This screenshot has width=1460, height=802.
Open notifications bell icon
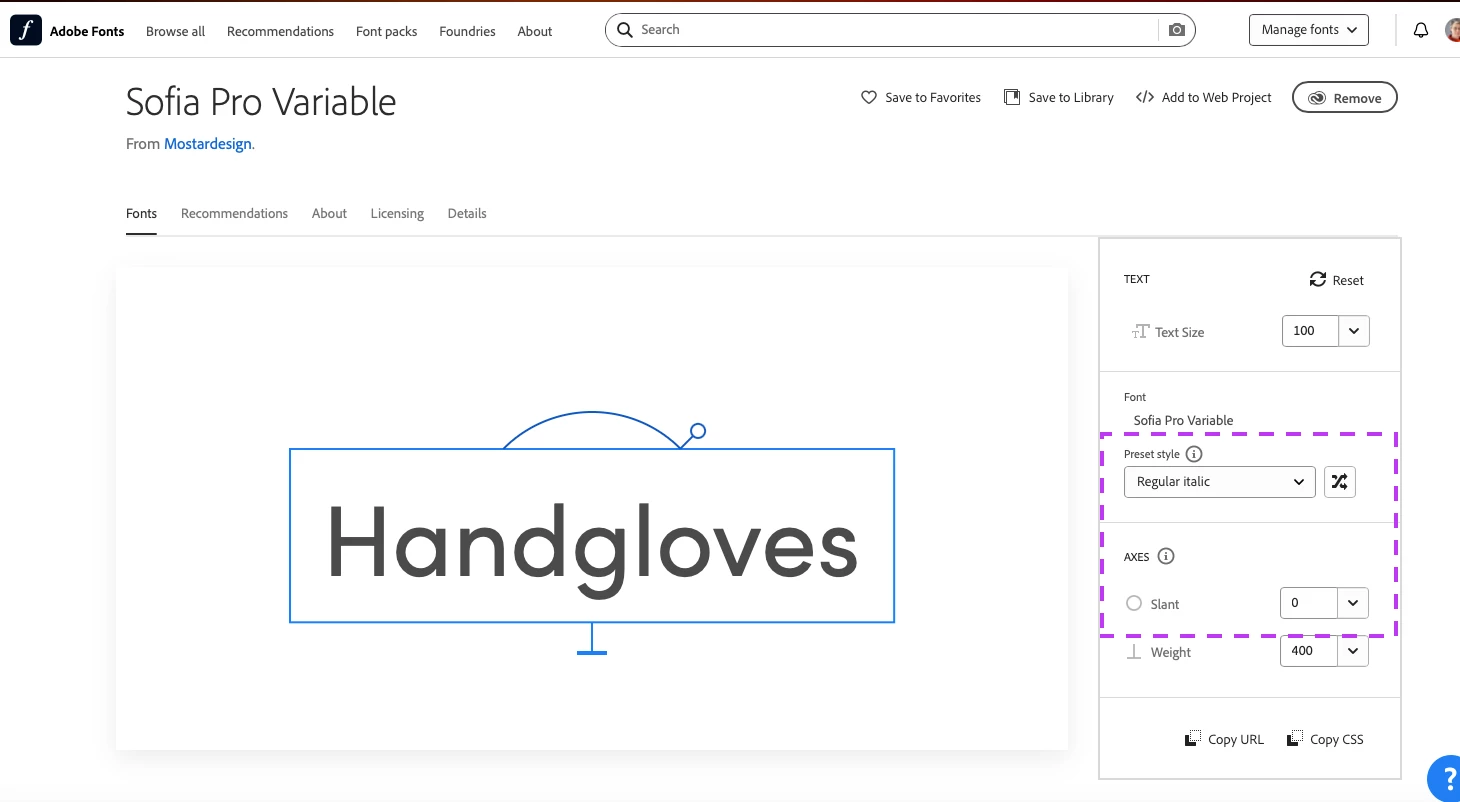click(x=1420, y=30)
